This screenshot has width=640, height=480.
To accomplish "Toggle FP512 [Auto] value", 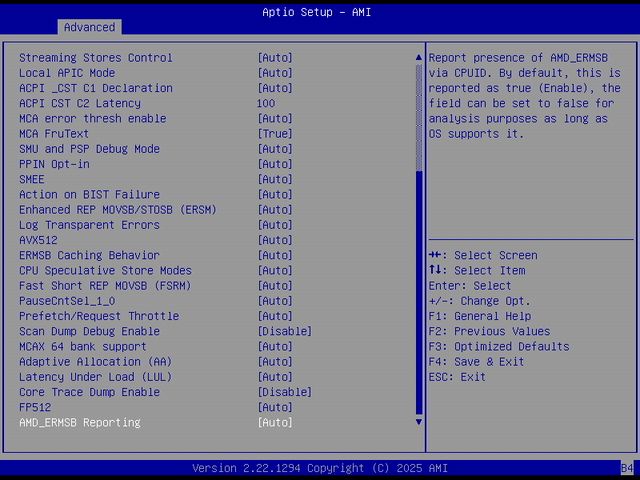I will 275,407.
